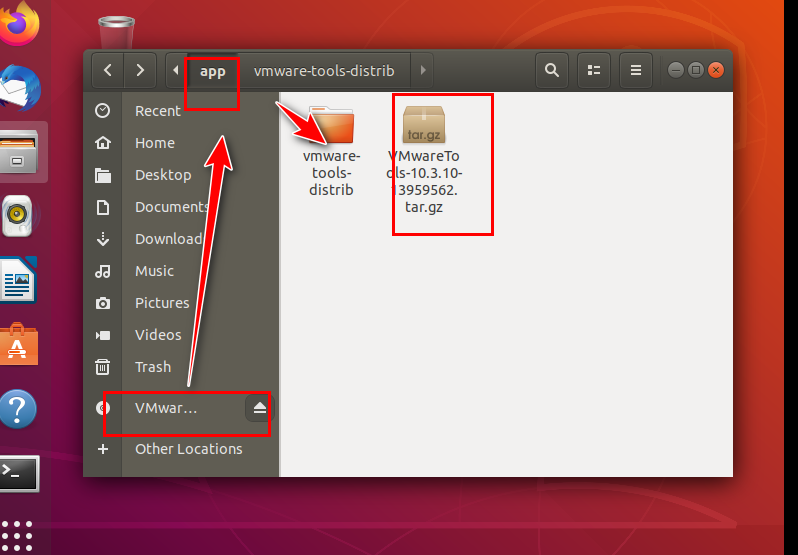Screen dimensions: 798x555
Task: Go back with the left arrow button
Action: tap(107, 70)
